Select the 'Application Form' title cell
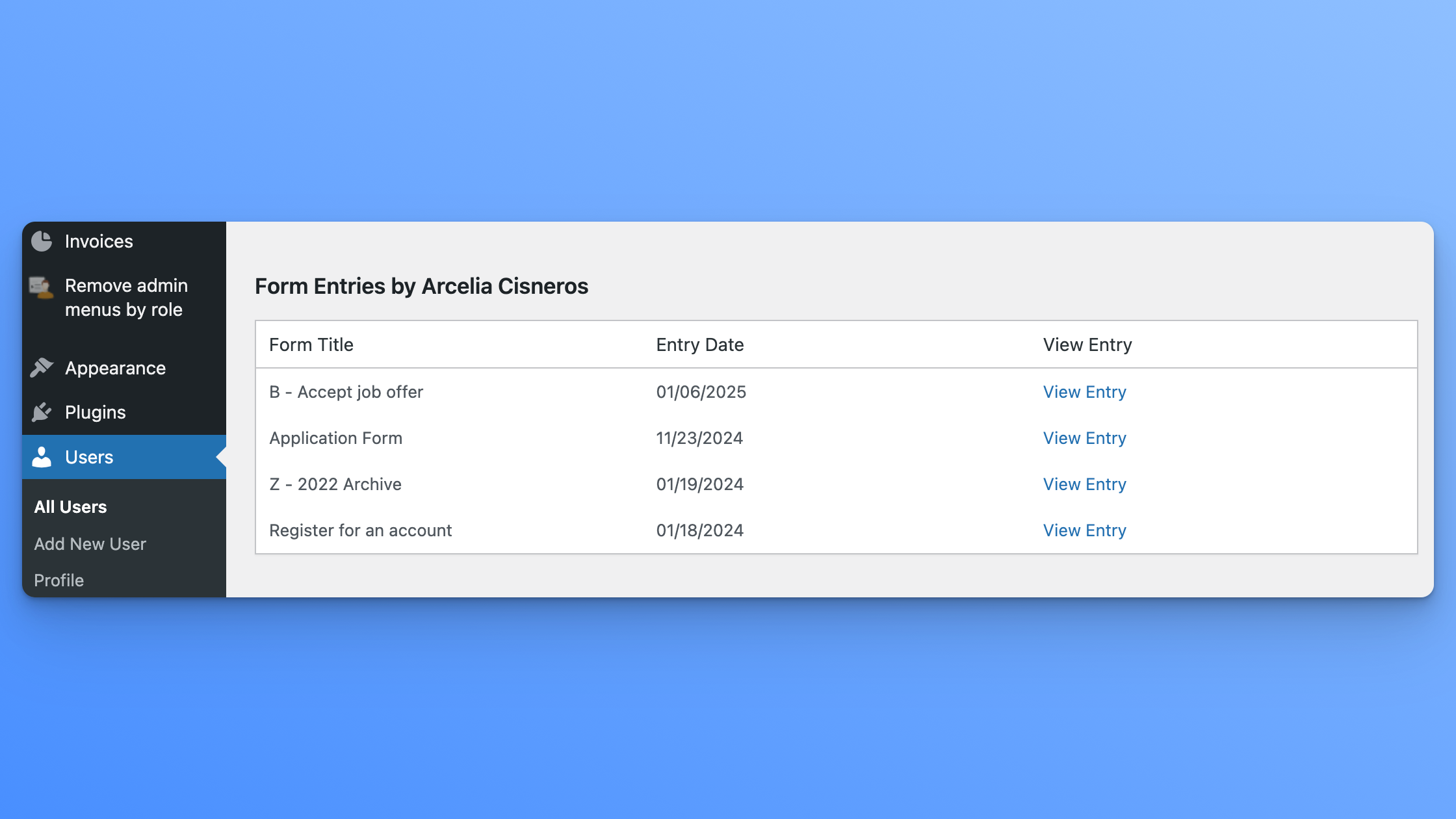1456x819 pixels. point(336,438)
